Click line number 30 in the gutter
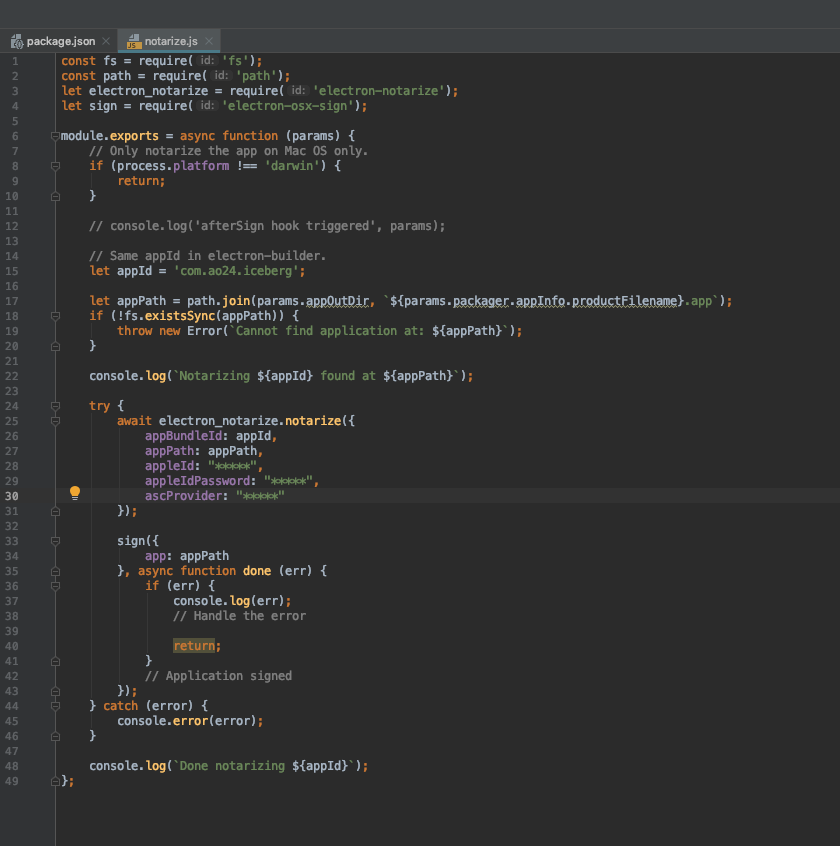The image size is (840, 846). [14, 496]
